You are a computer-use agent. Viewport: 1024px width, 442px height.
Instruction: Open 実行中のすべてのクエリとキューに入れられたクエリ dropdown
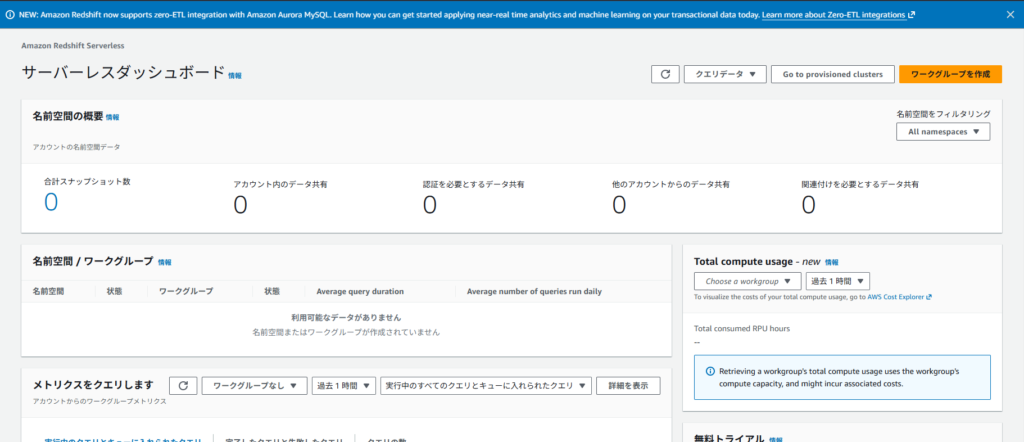point(486,386)
